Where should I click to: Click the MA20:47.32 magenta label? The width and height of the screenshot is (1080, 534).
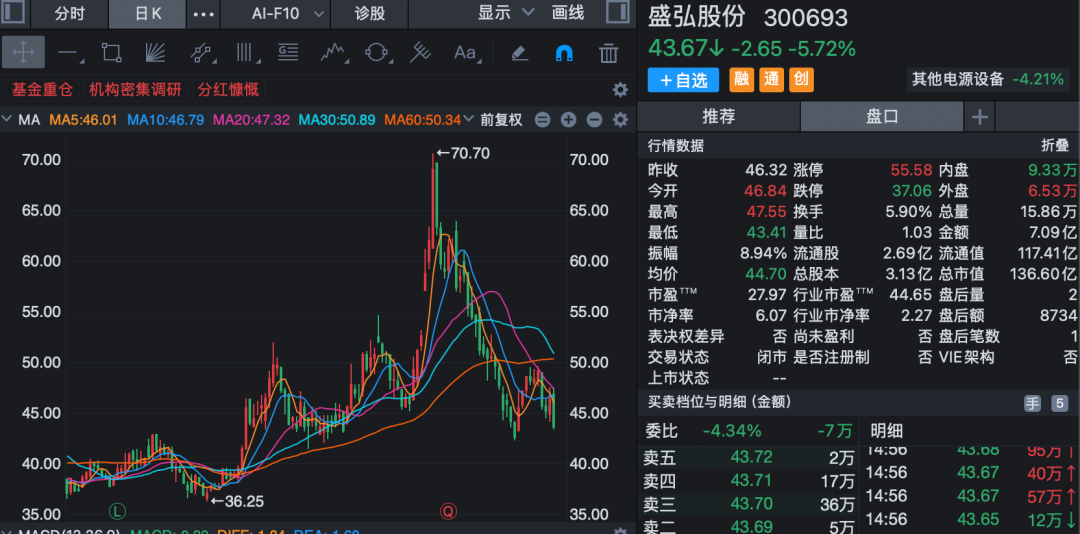251,120
